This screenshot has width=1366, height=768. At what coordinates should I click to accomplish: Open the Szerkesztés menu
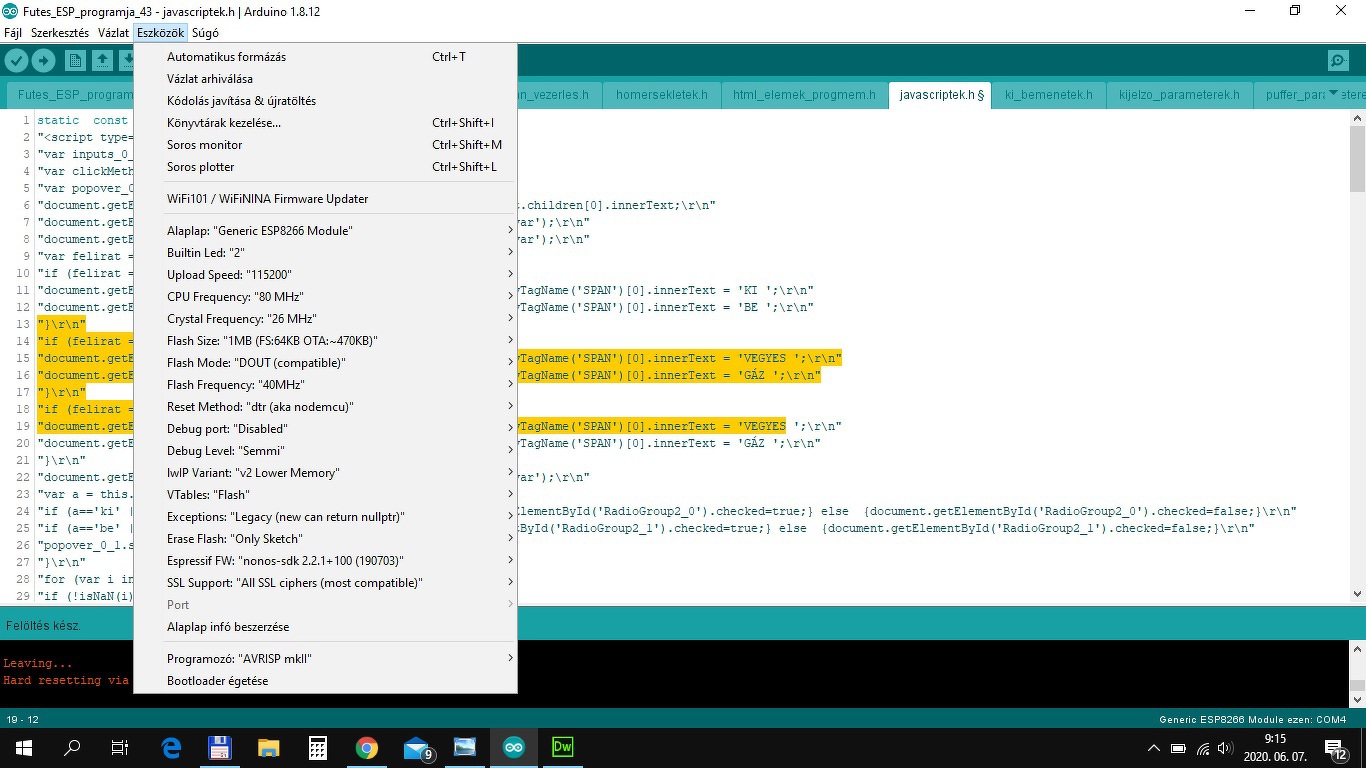point(60,33)
